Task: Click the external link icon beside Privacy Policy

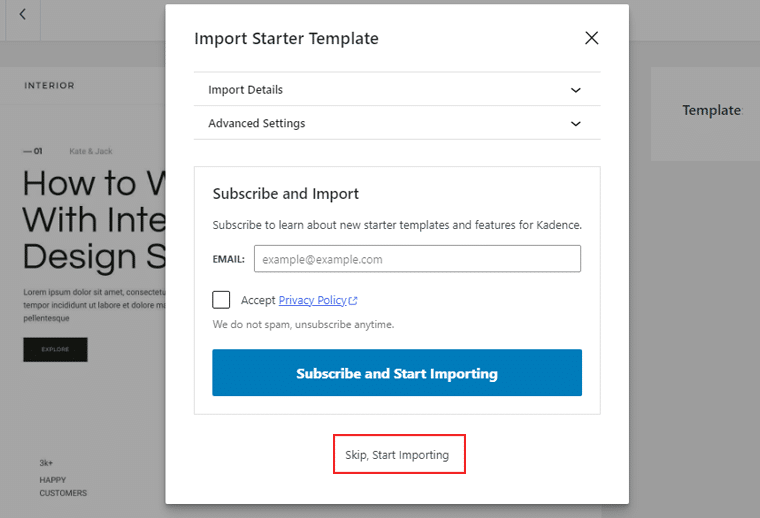Action: pos(353,301)
